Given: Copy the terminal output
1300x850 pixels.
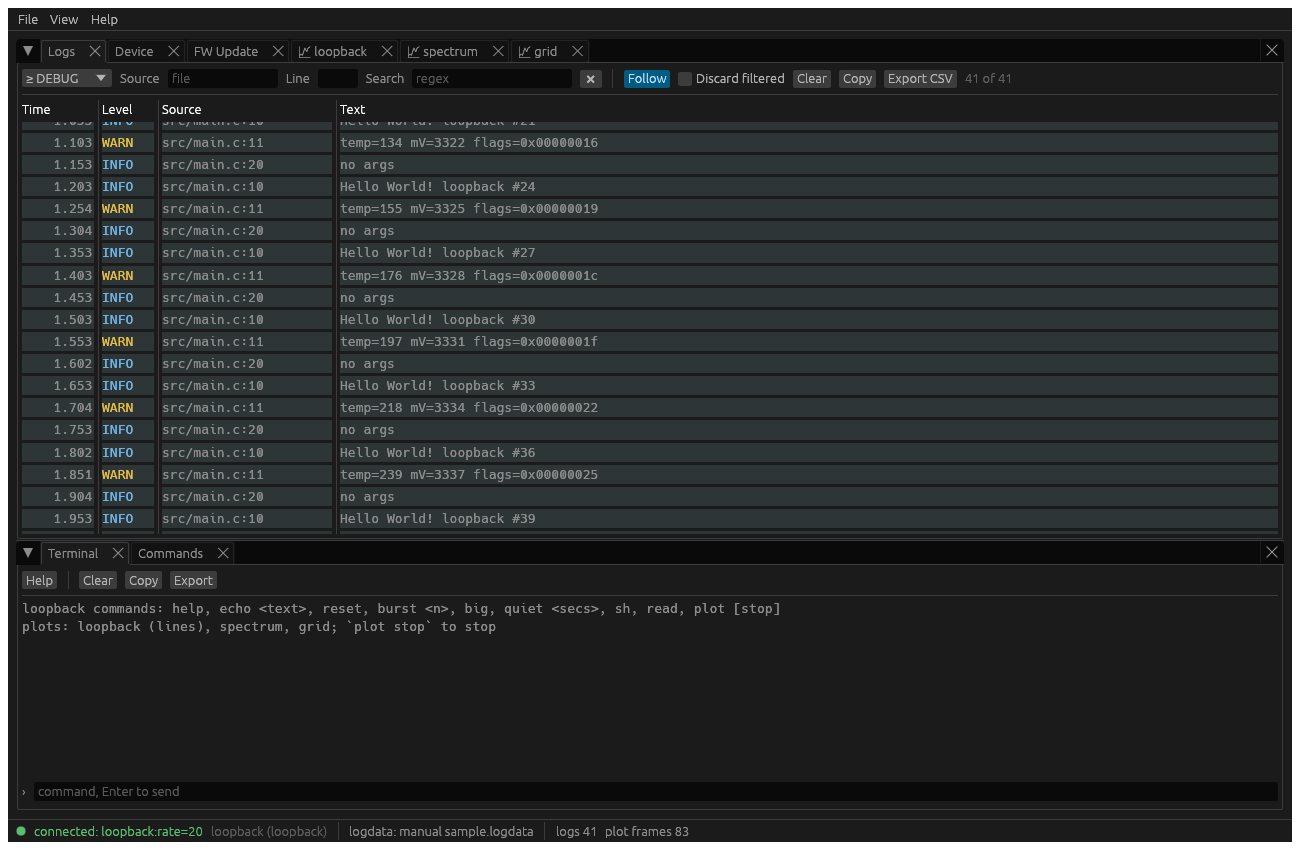Looking at the screenshot, I should coord(143,581).
